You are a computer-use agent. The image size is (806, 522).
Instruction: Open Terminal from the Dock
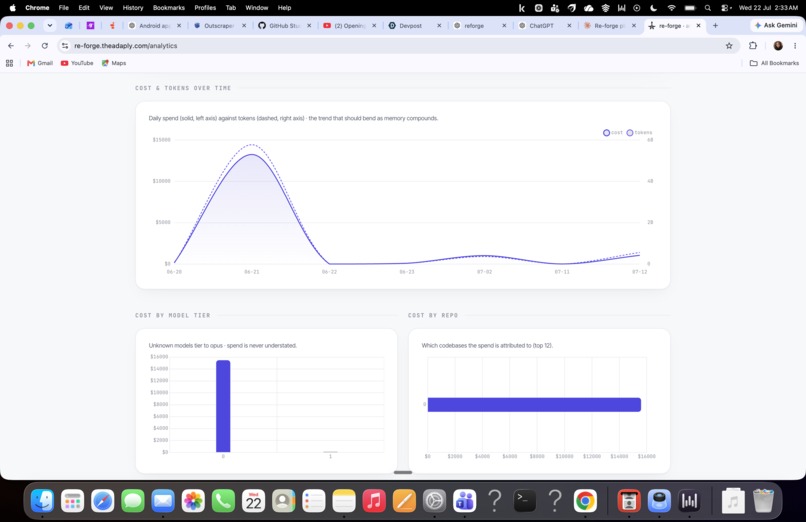[525, 500]
